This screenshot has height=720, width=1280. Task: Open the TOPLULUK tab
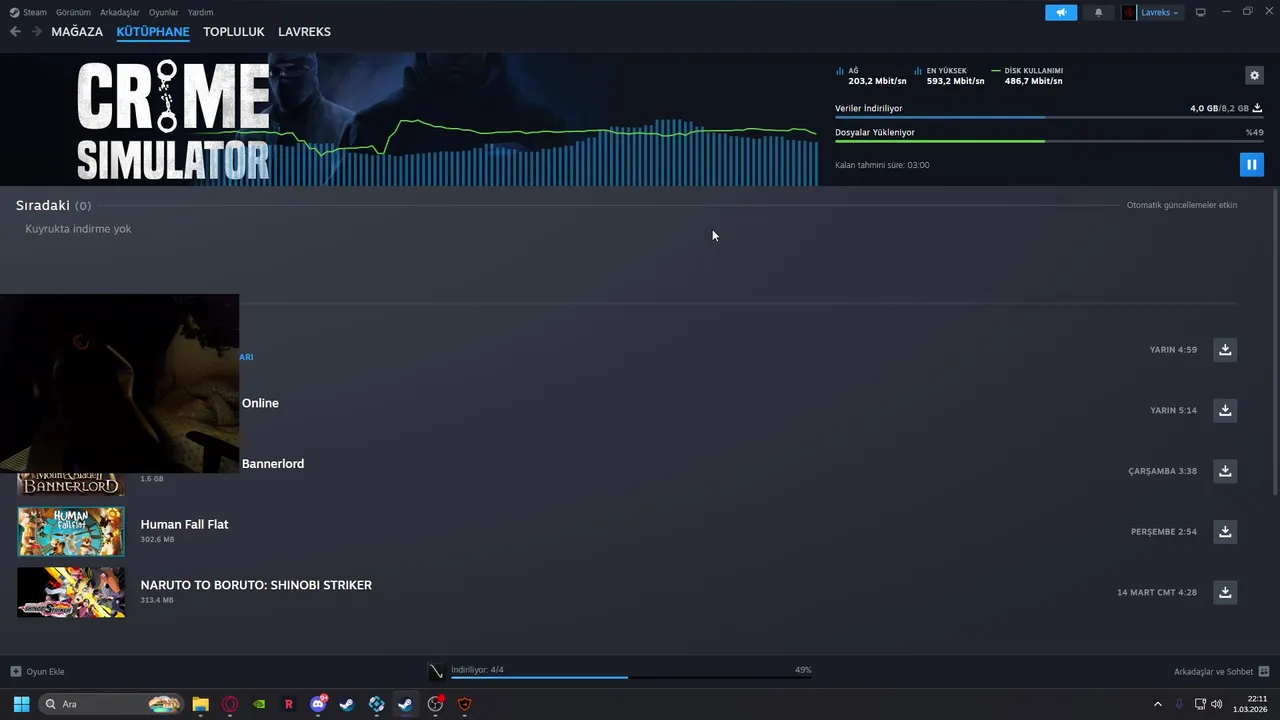tap(234, 32)
